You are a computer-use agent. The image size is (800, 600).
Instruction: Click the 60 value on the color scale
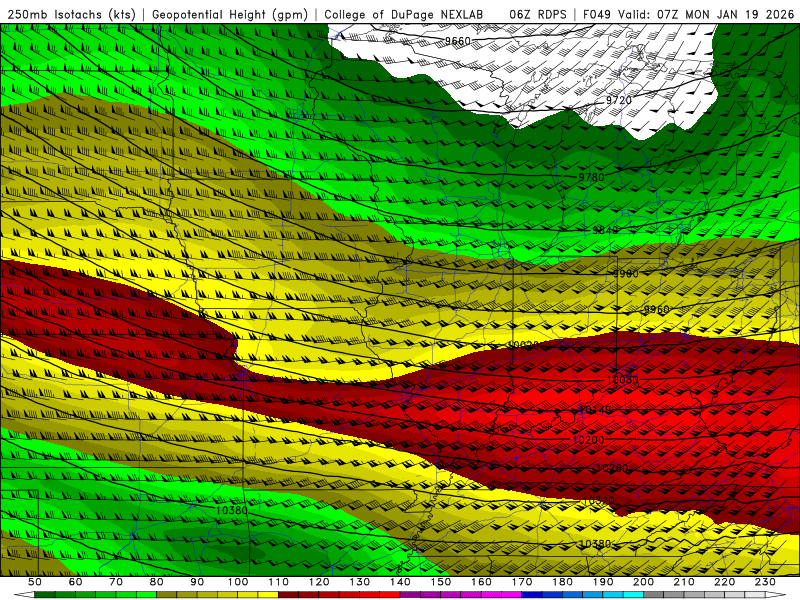click(76, 582)
